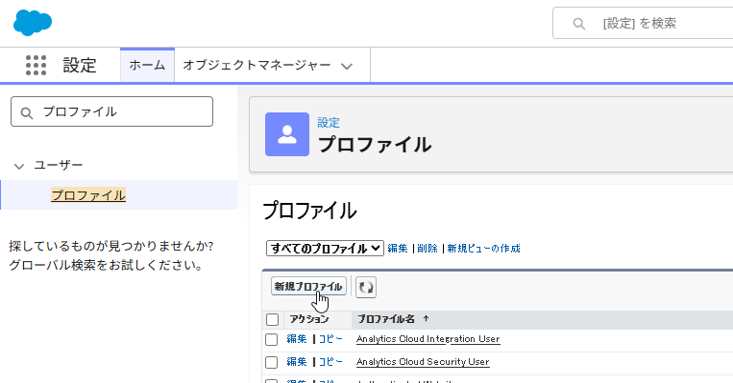Screen dimensions: 733x383
Task: Click コピー for Analytics Cloud Integration User
Action: click(331, 339)
